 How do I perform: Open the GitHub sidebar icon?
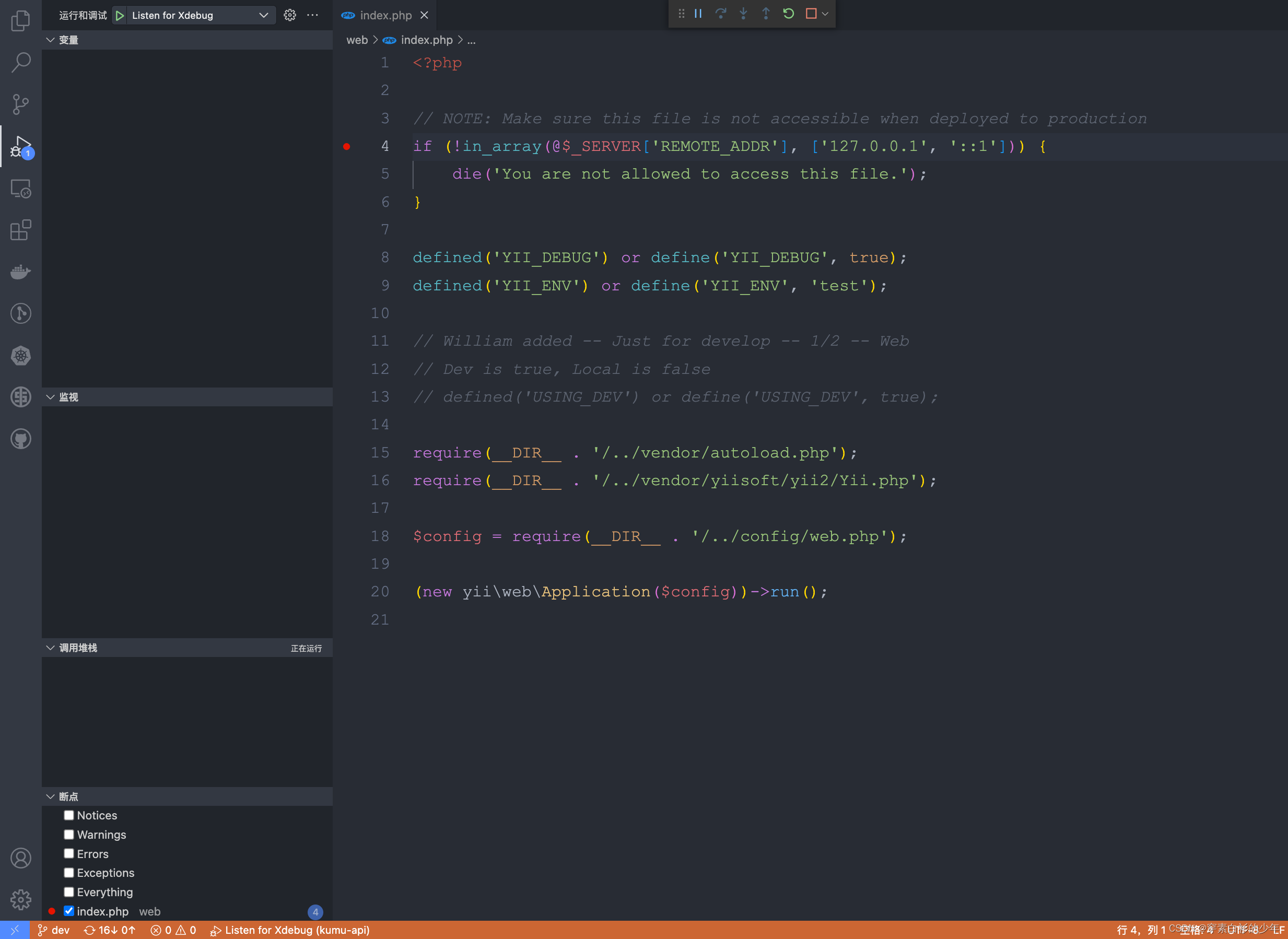point(20,439)
